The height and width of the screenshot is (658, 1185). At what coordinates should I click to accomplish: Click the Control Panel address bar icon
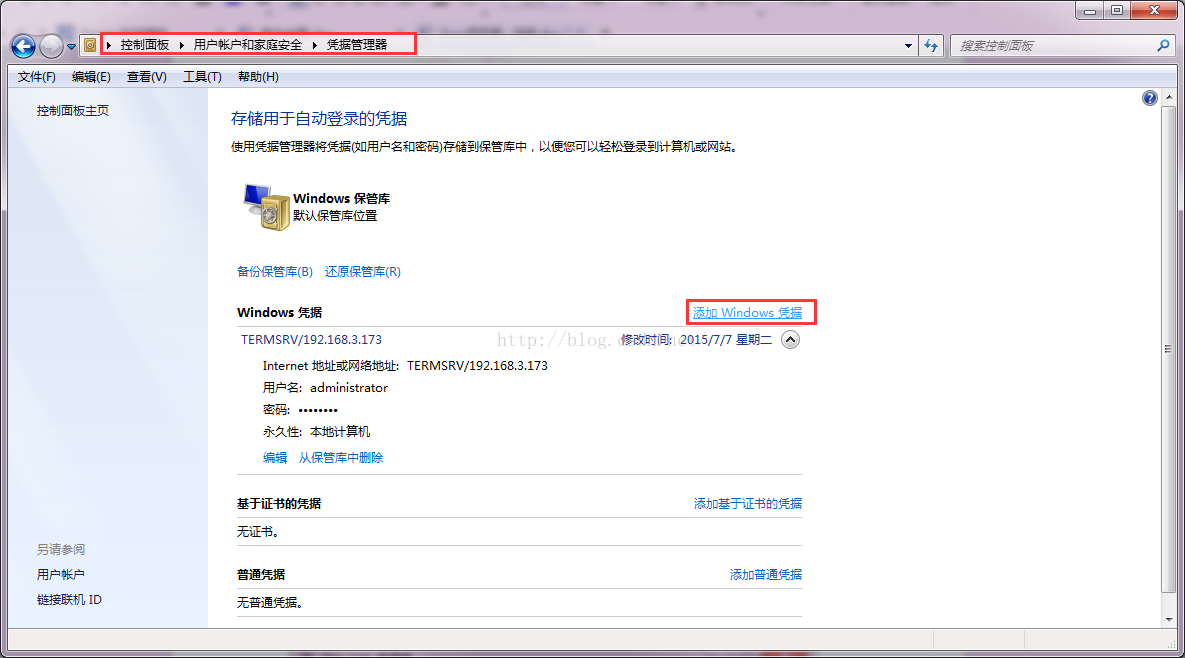click(x=90, y=45)
